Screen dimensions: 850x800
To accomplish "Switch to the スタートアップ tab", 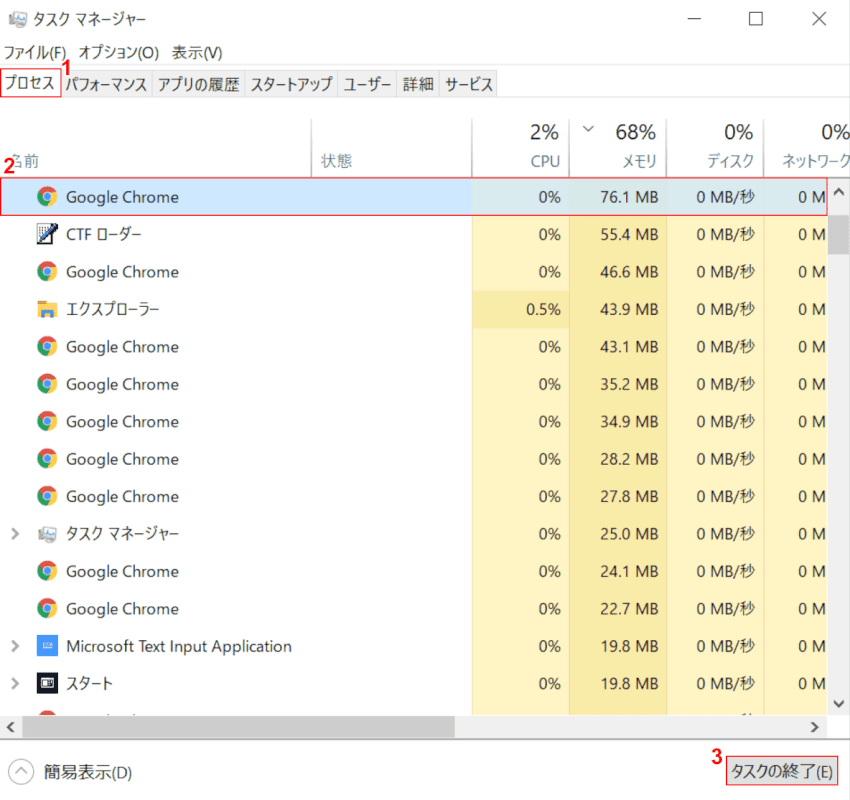I will tap(291, 84).
